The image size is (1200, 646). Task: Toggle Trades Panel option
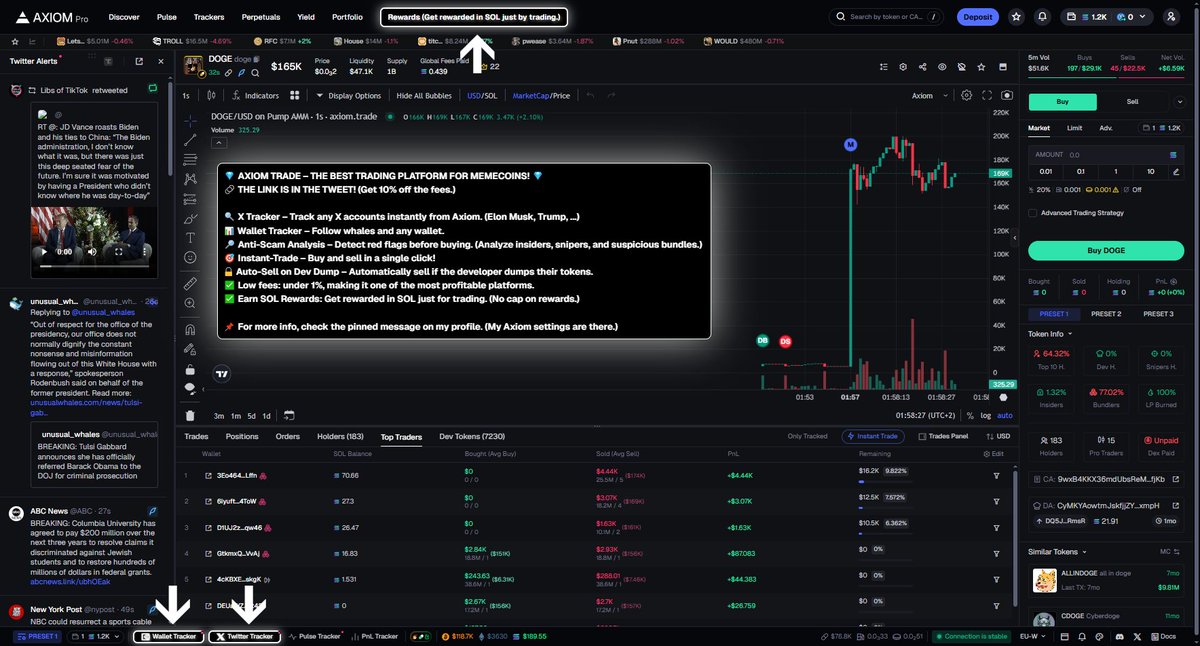coord(943,437)
